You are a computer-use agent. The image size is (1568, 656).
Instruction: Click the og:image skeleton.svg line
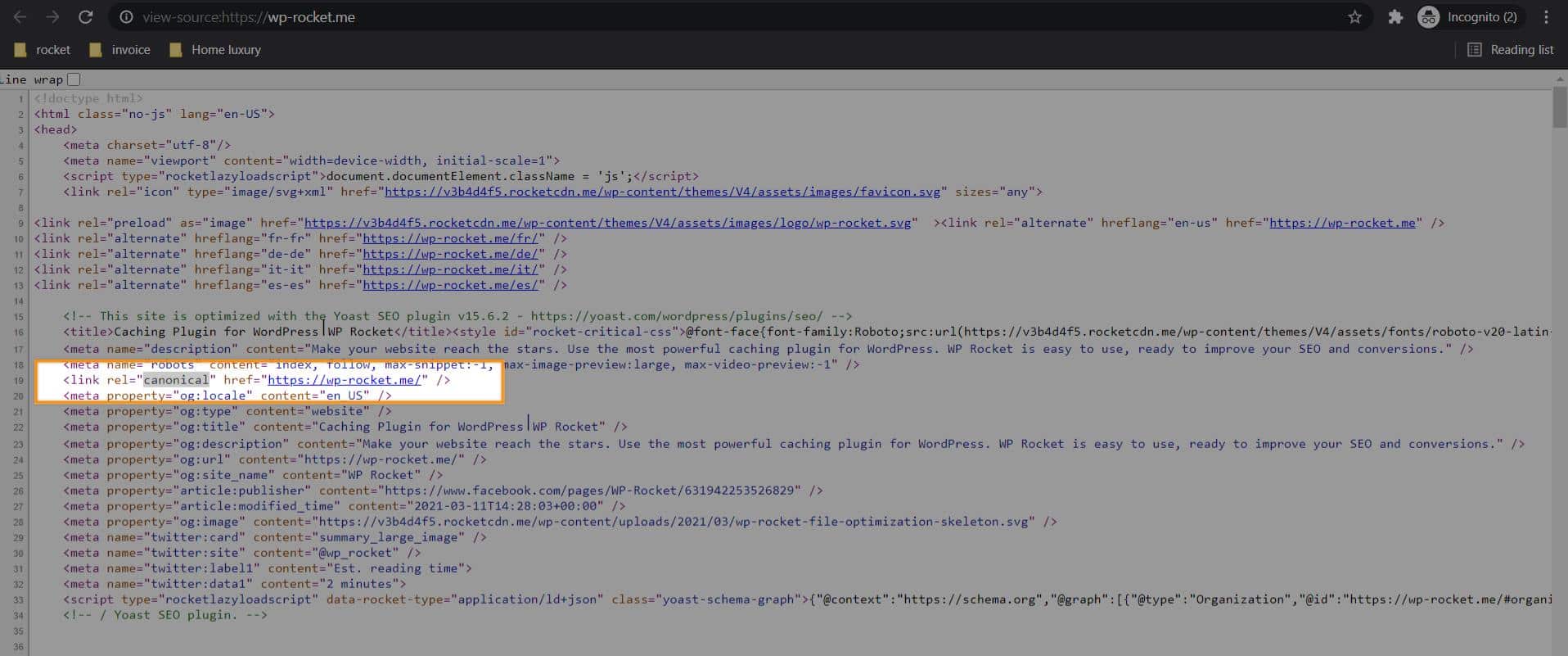point(560,522)
